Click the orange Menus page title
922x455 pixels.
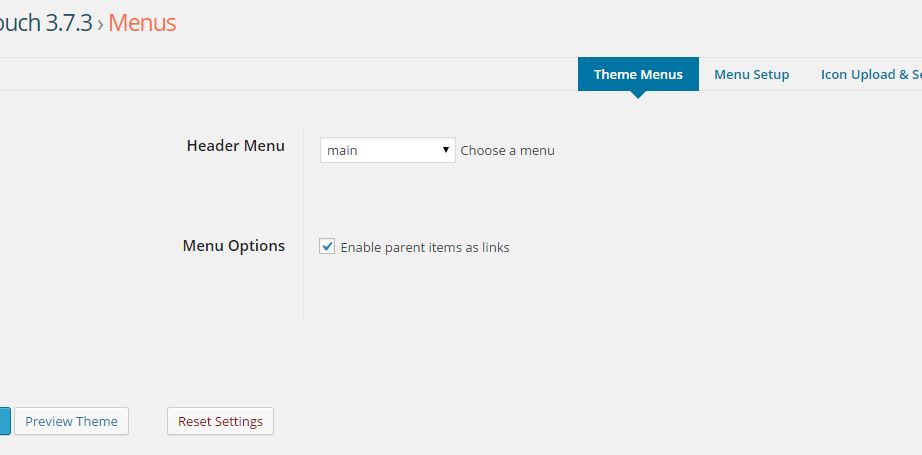coord(142,23)
